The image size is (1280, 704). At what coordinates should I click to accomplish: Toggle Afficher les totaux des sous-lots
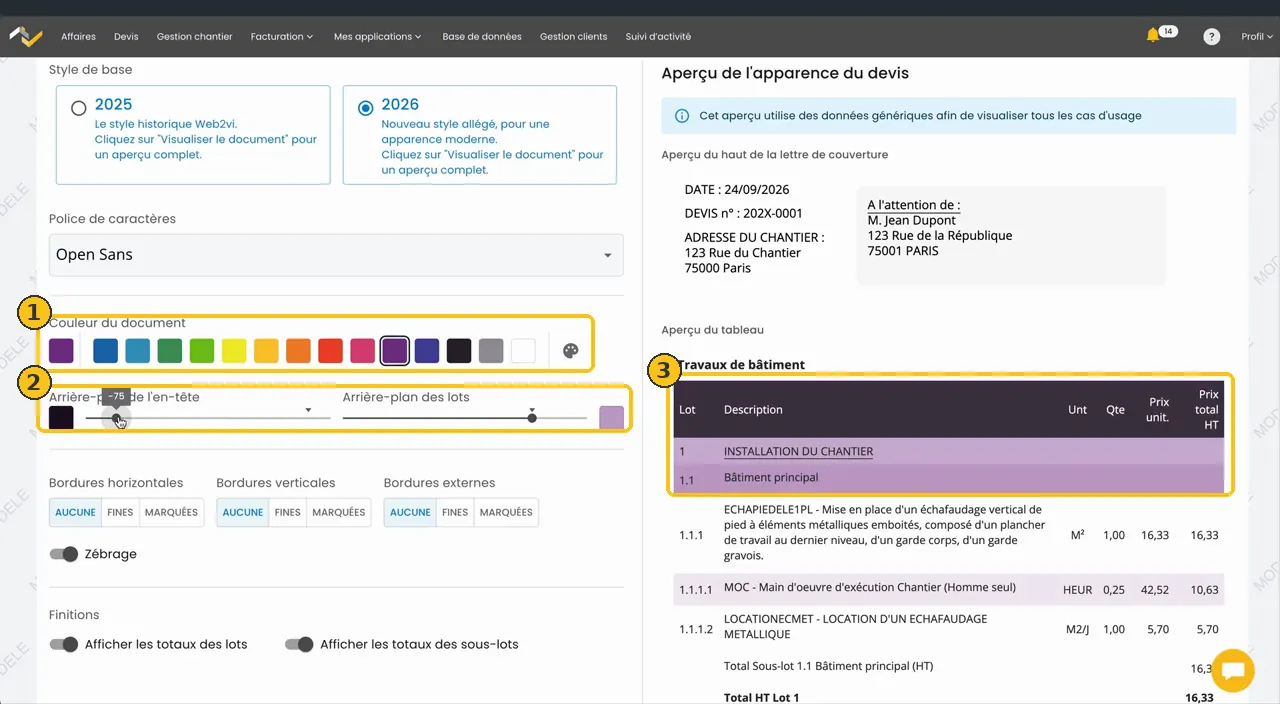pos(299,644)
